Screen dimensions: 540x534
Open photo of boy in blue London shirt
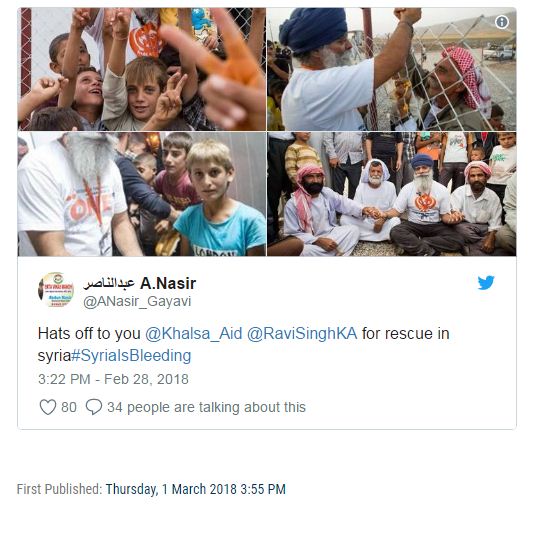coord(142,194)
